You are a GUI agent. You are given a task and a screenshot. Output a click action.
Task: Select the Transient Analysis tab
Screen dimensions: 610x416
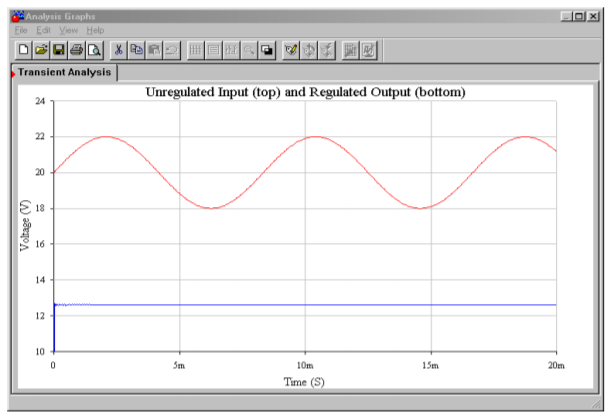63,73
